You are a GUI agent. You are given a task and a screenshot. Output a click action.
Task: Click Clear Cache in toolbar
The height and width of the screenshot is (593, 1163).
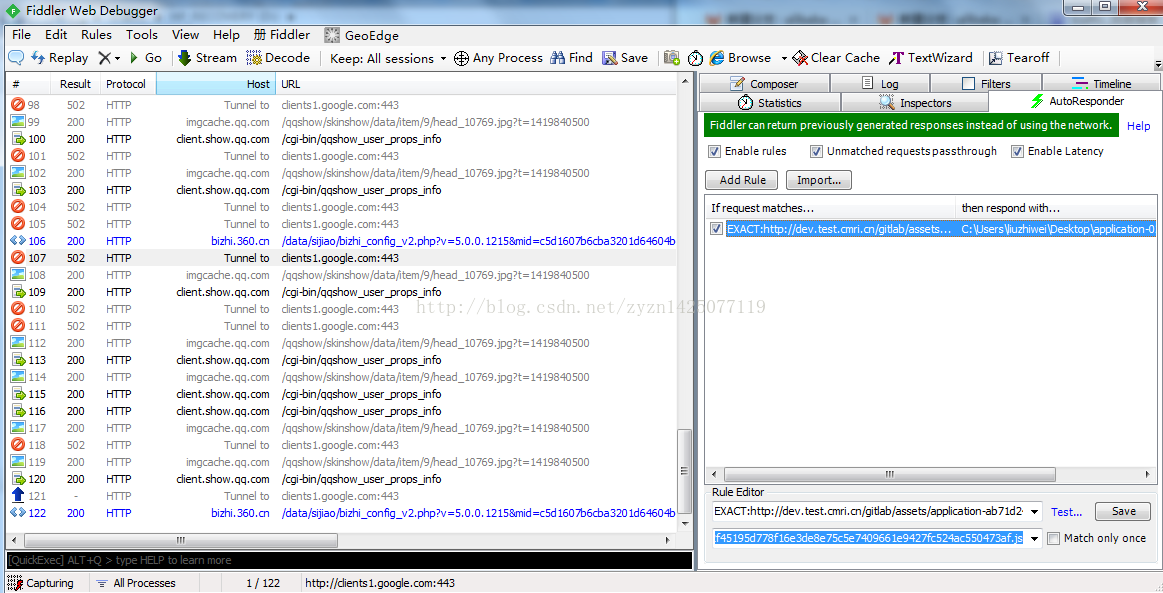(836, 58)
